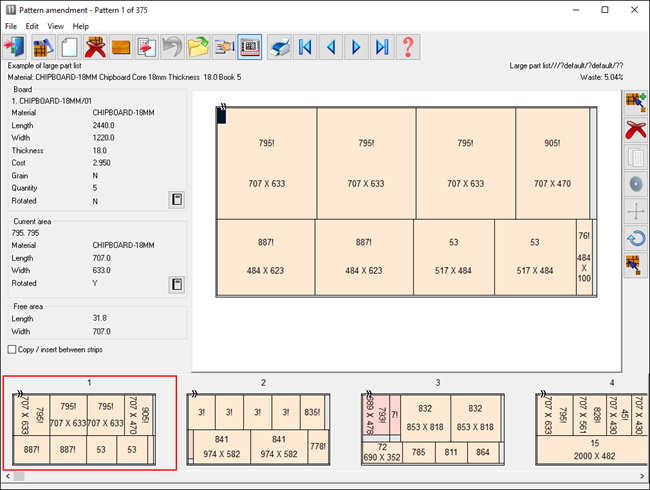The image size is (650, 490).
Task: Click the print icon in toolbar
Action: (x=281, y=47)
